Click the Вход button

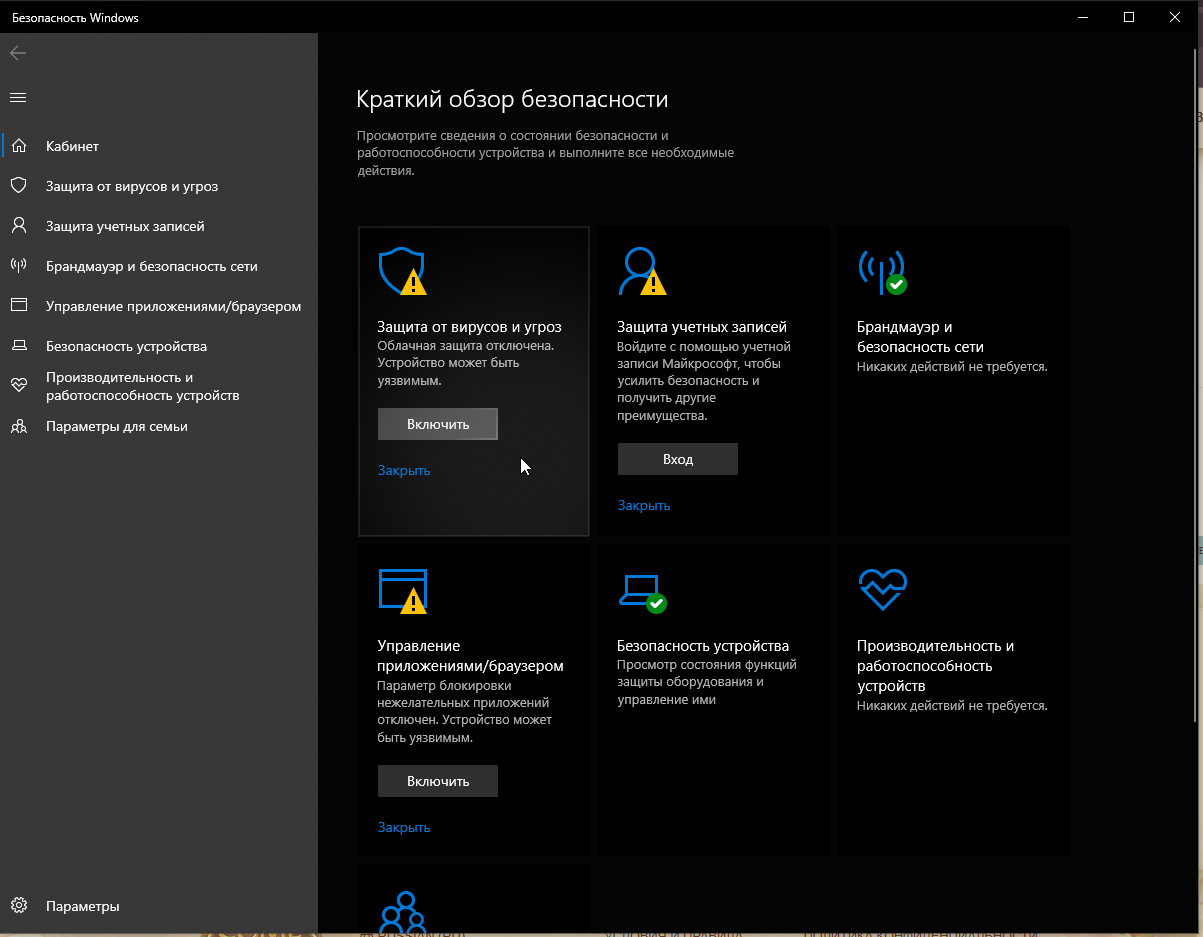tap(678, 459)
